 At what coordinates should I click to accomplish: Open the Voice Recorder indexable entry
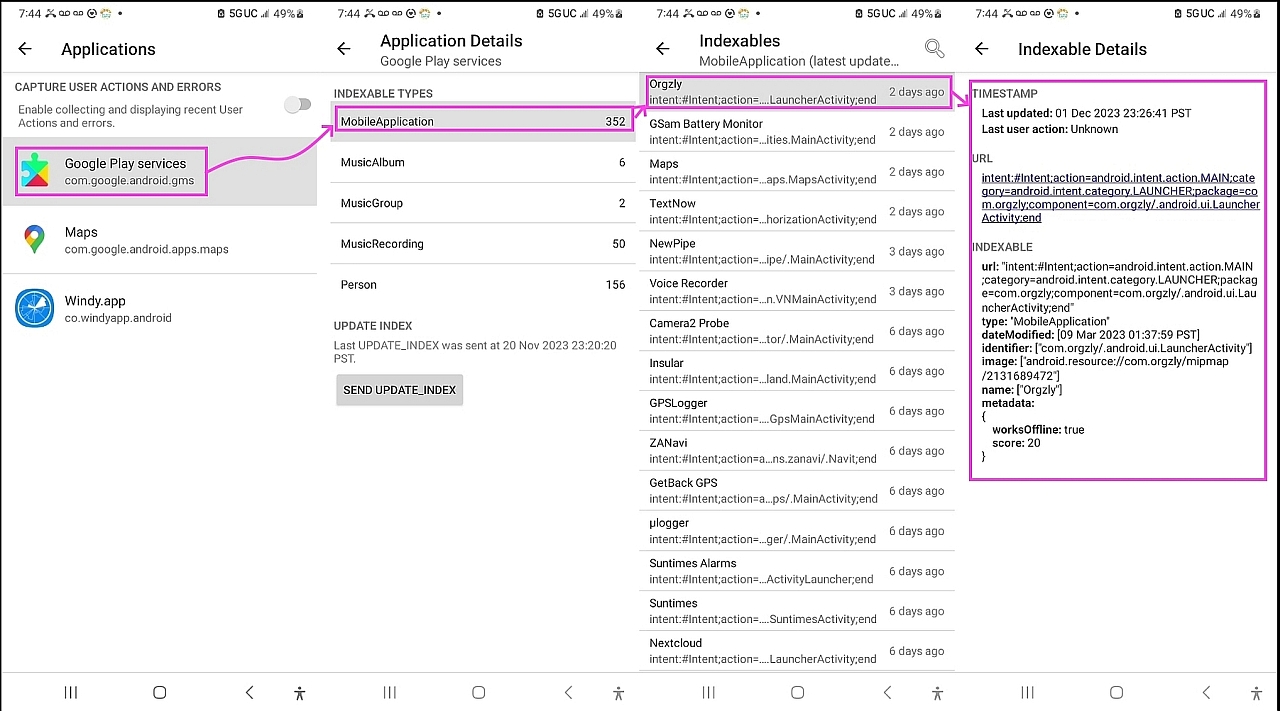(x=797, y=292)
